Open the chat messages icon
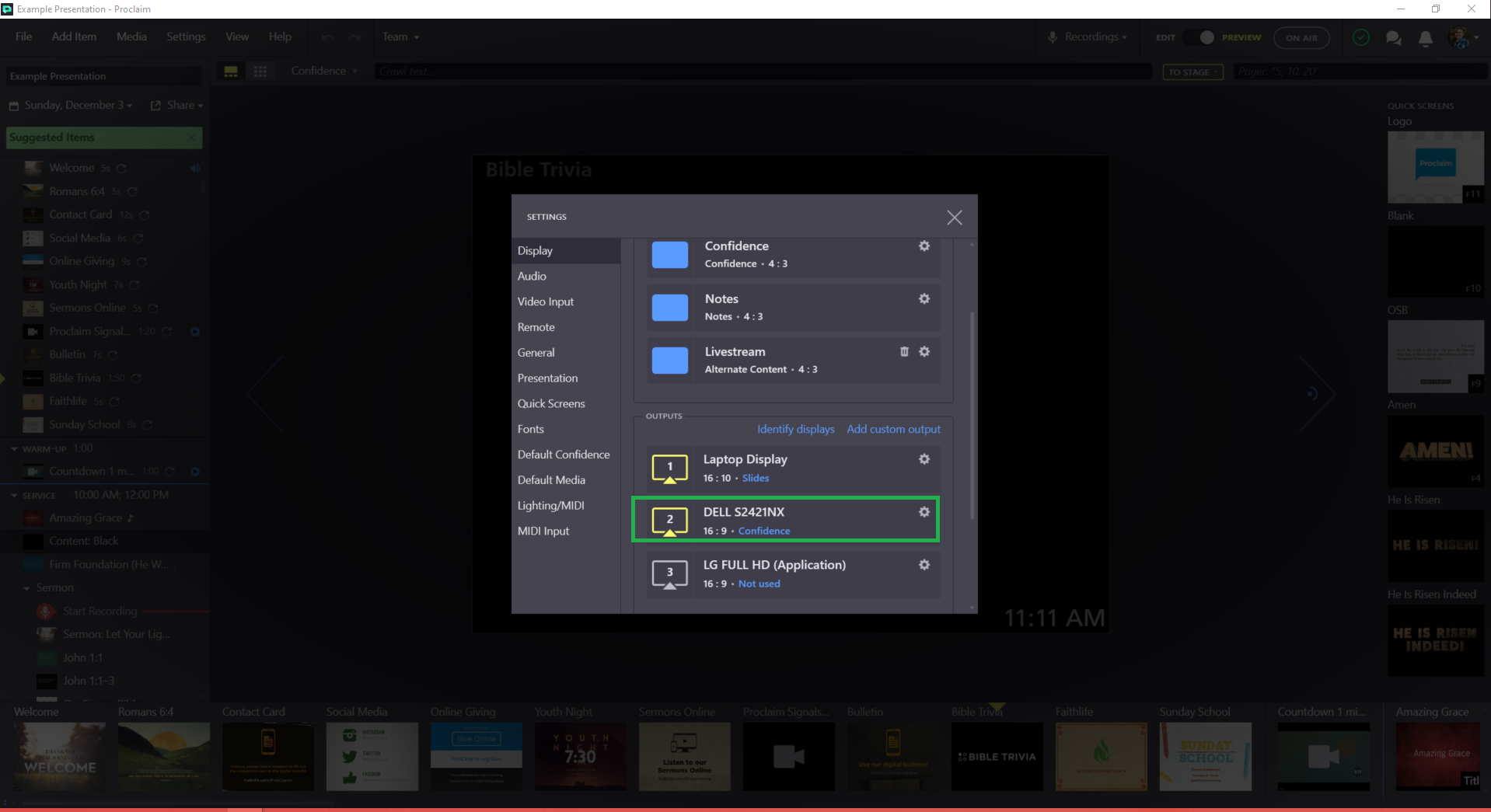Screen dimensions: 1491x812 click(x=1393, y=37)
